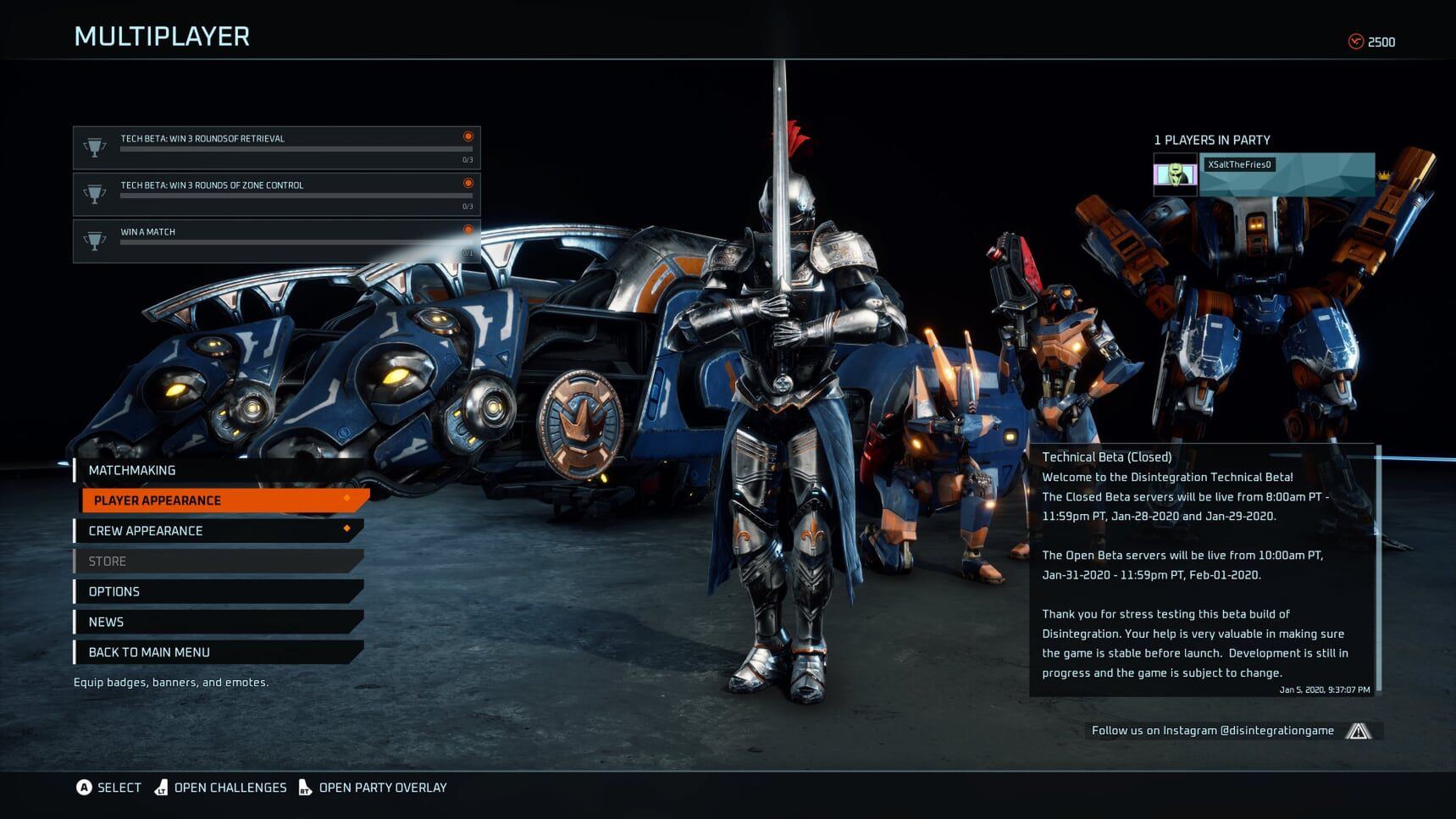Click the 'WIN A MATCH' challenge title
1456x819 pixels.
(x=148, y=231)
